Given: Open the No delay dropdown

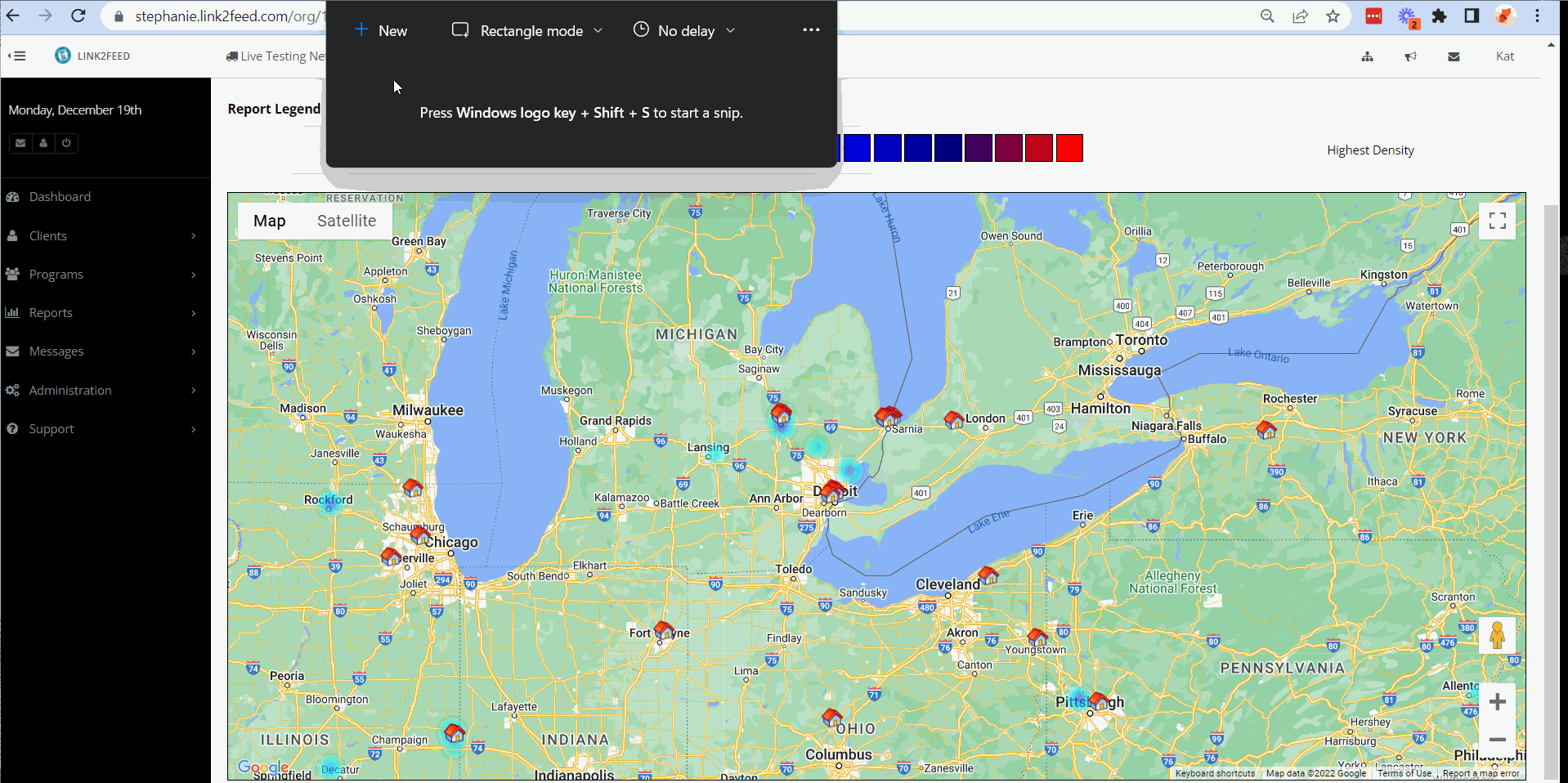Looking at the screenshot, I should tap(684, 31).
